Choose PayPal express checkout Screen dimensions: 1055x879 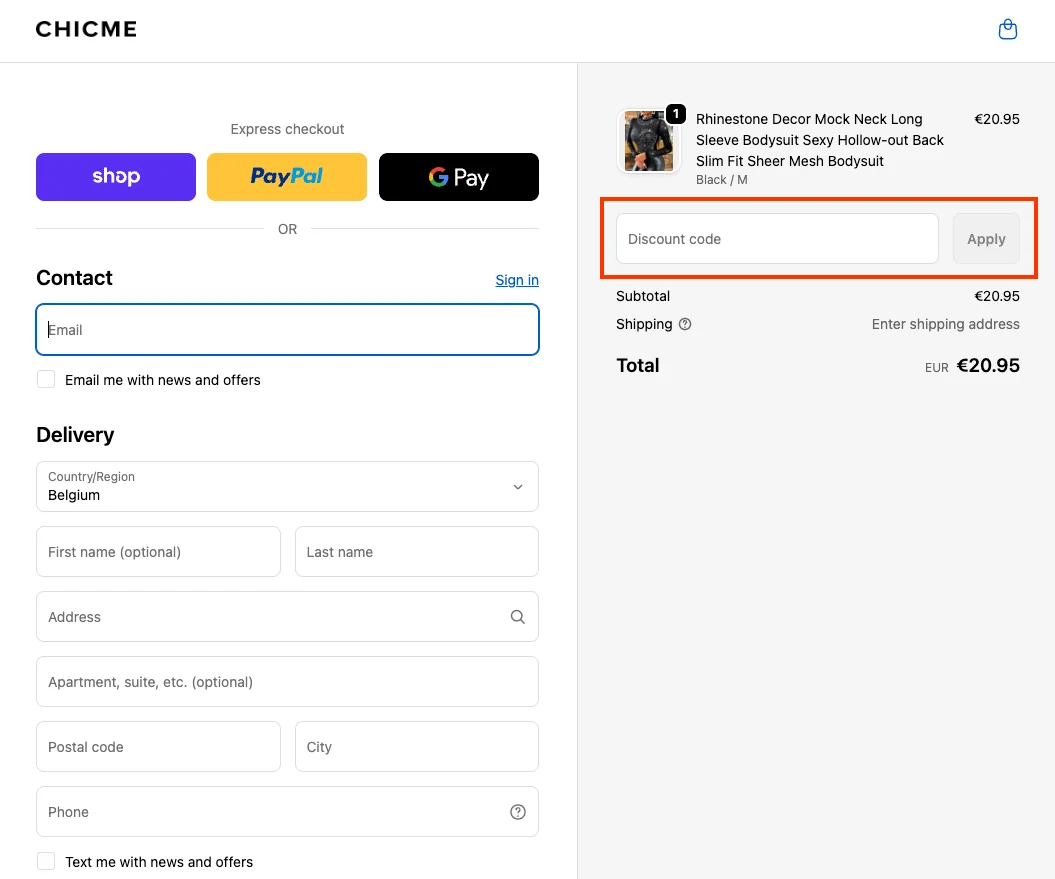click(x=287, y=177)
